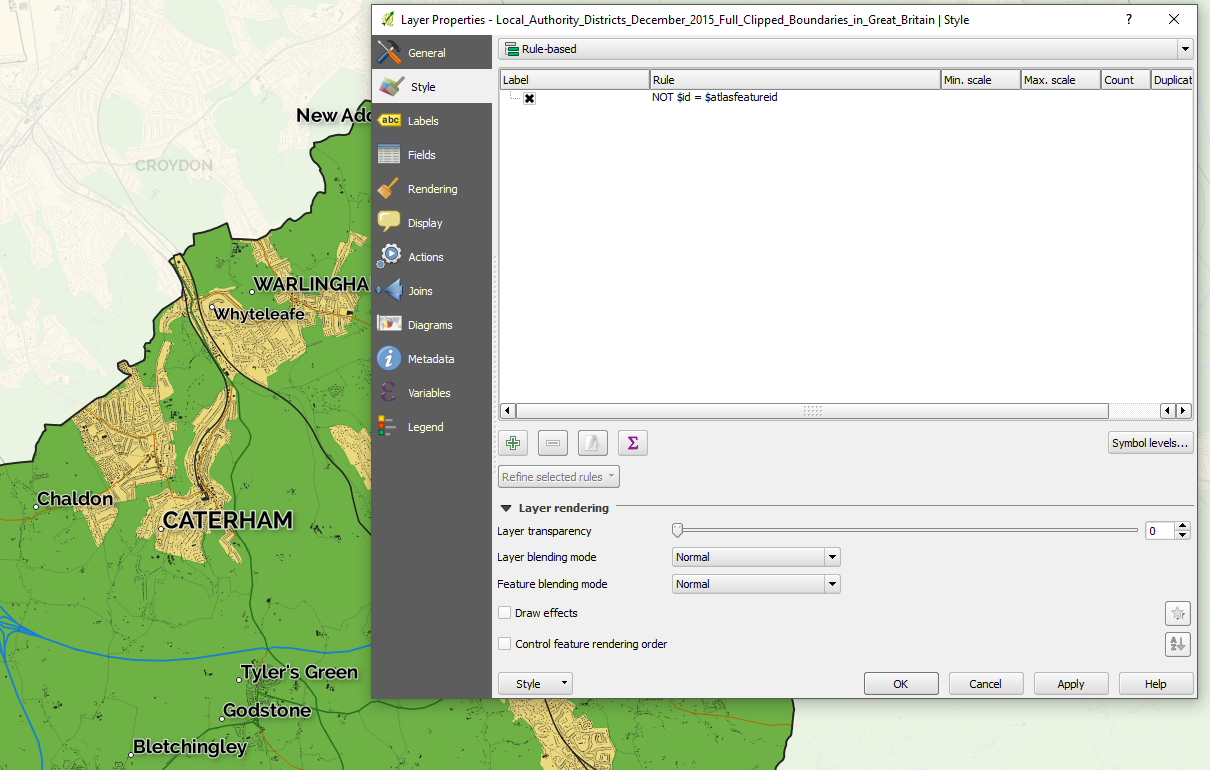Click the count features sigma icon
This screenshot has height=770, width=1210.
632,442
